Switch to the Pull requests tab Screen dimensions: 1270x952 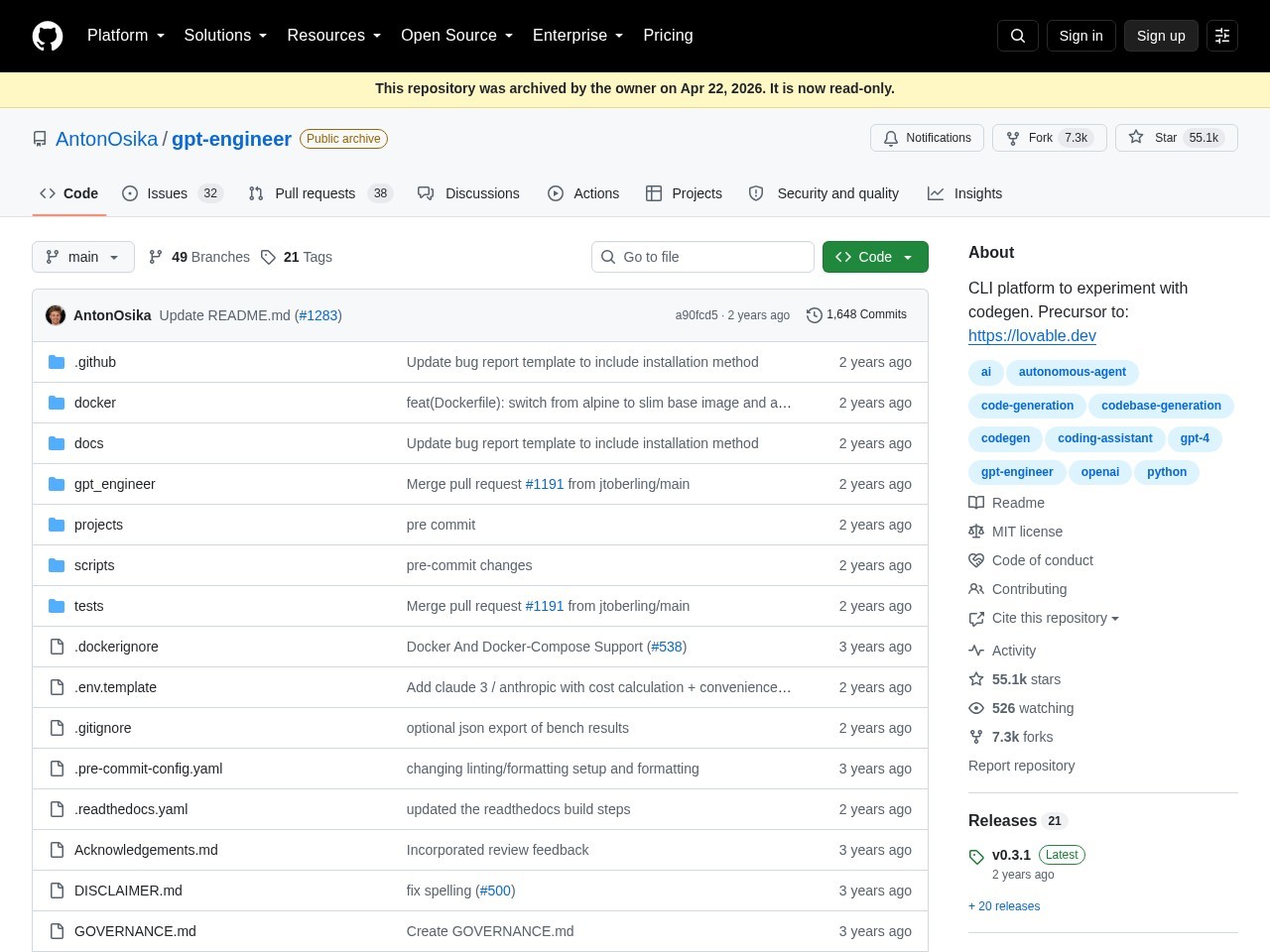pos(320,193)
